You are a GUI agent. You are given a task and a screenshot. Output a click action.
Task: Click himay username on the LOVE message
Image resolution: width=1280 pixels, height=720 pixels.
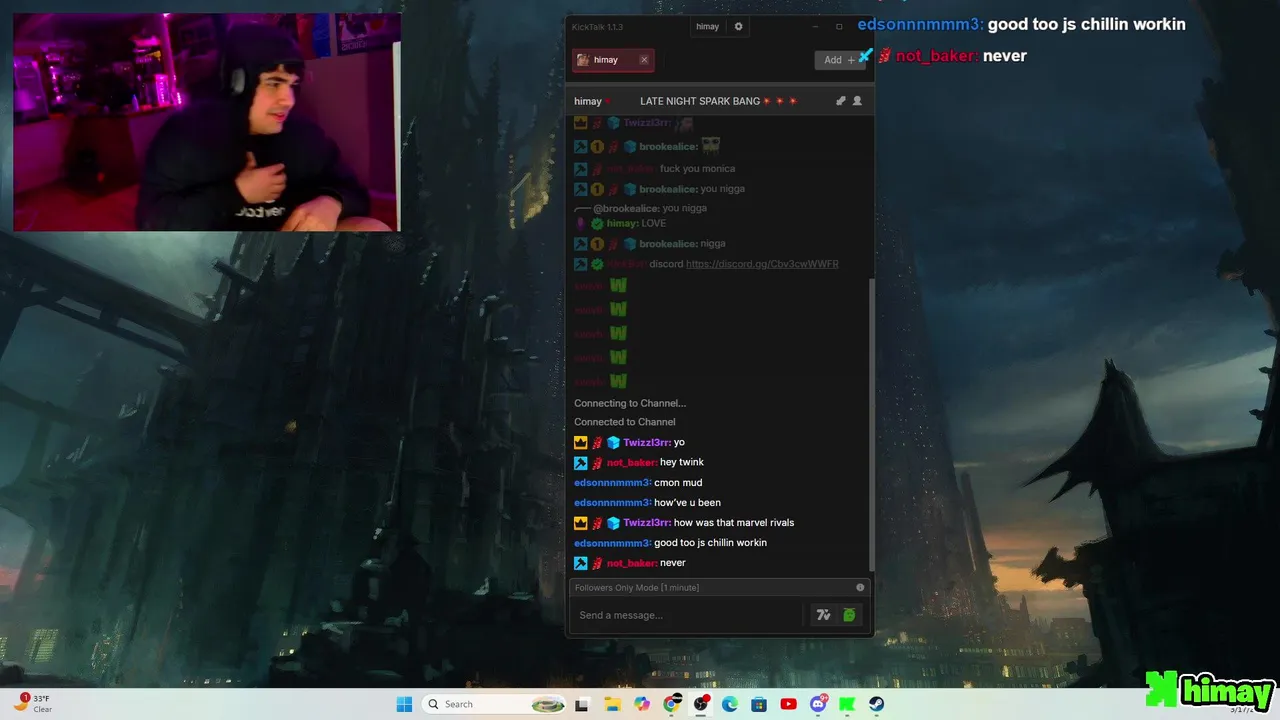[x=622, y=223]
